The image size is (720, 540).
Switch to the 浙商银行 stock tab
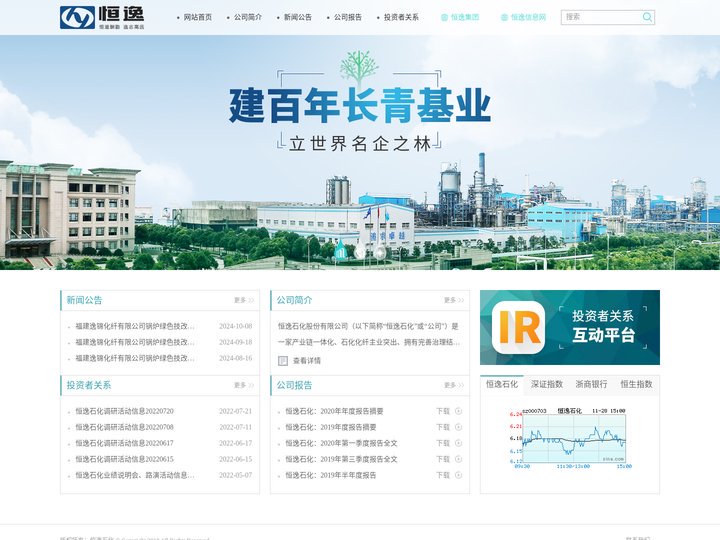(x=591, y=384)
